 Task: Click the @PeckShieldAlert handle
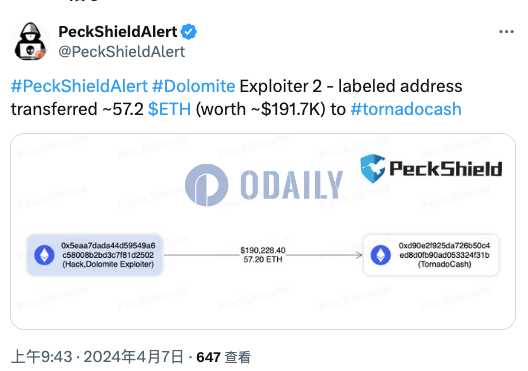point(122,52)
